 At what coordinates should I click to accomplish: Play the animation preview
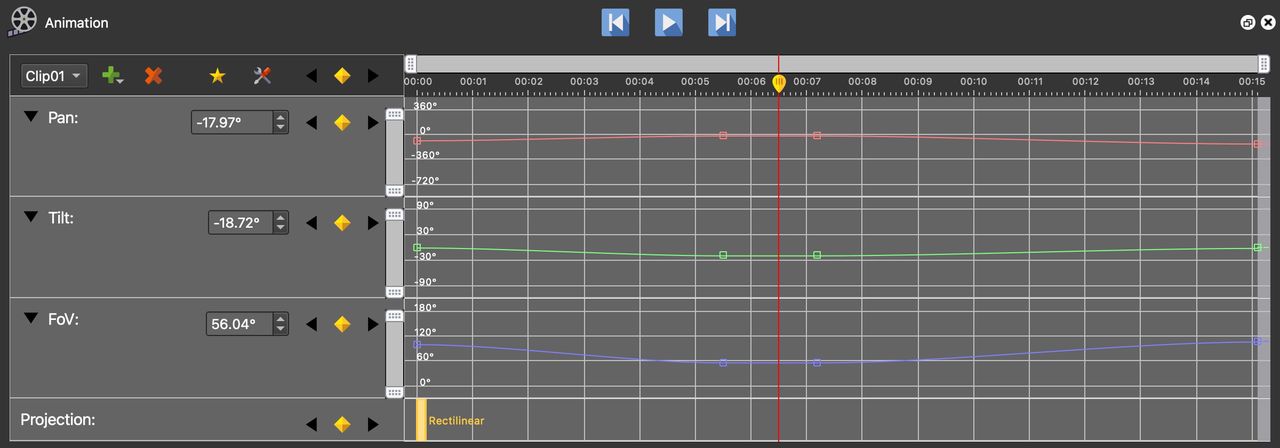pyautogui.click(x=669, y=22)
